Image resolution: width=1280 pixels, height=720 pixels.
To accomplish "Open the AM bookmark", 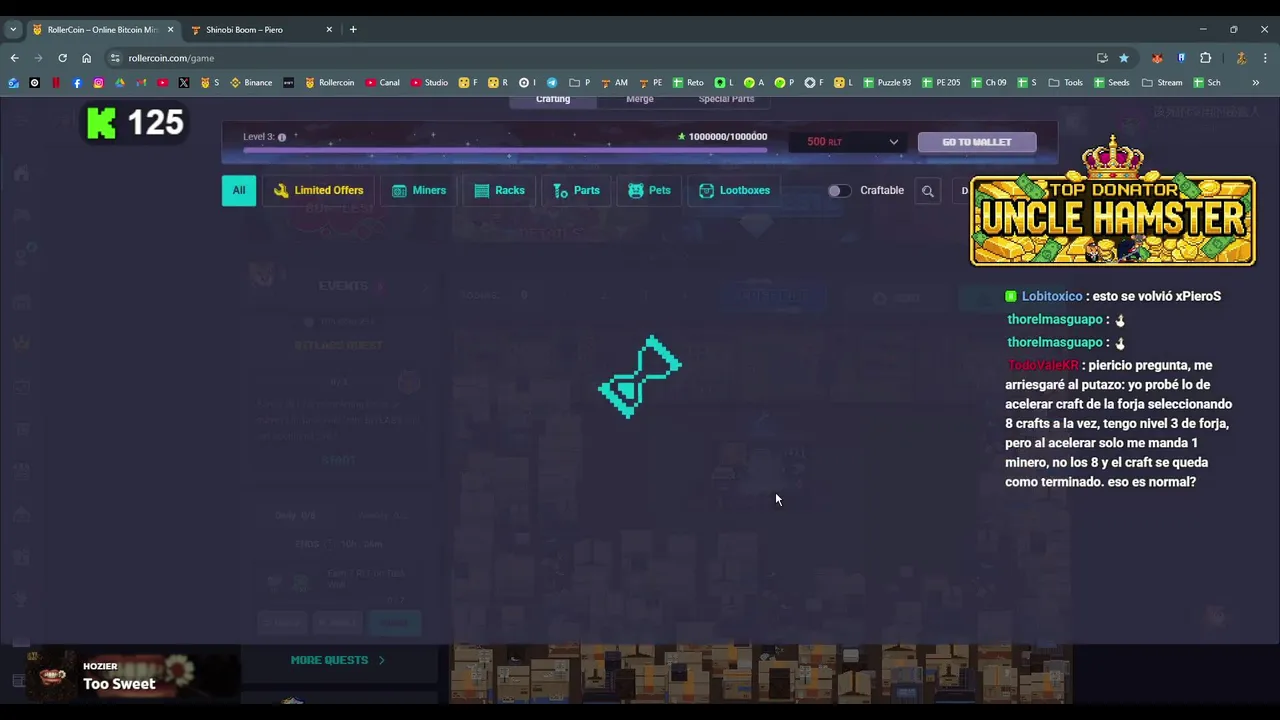I will (x=615, y=83).
